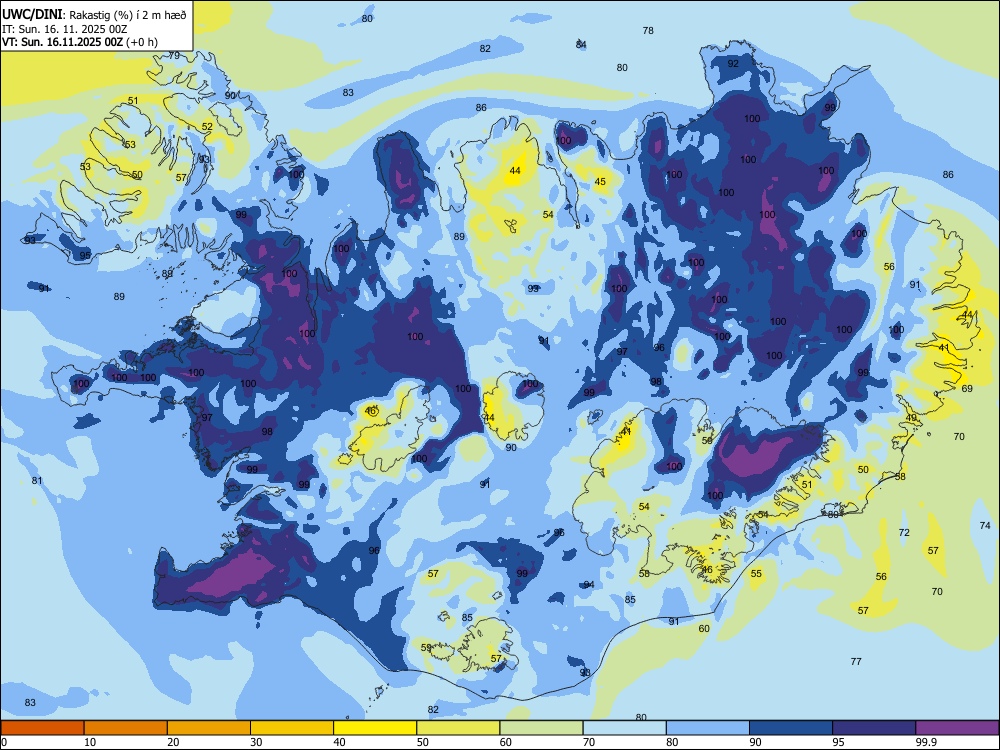Click the legend label '40'
The width and height of the screenshot is (1000, 750).
(x=339, y=742)
